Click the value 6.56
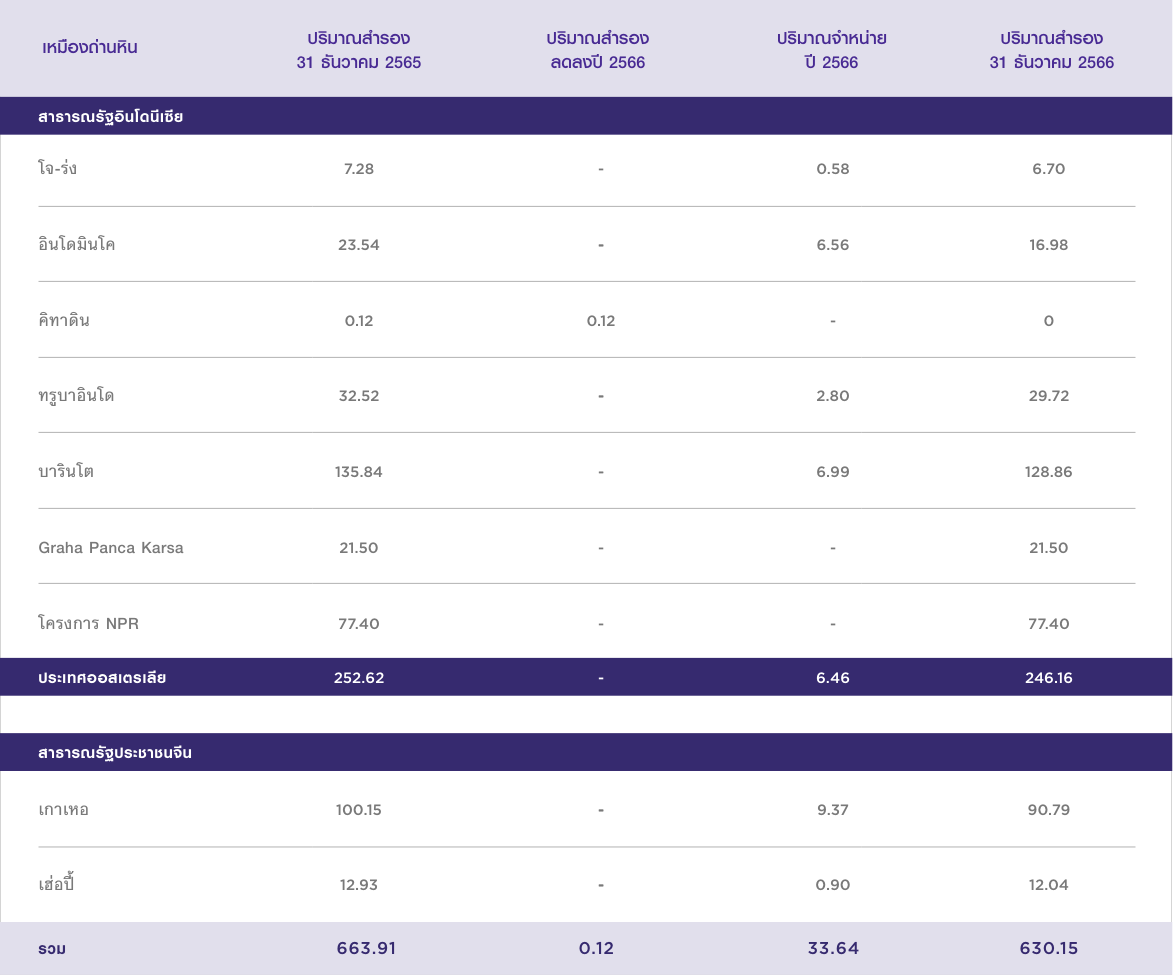Viewport: 1173px width, 975px height. click(x=833, y=245)
